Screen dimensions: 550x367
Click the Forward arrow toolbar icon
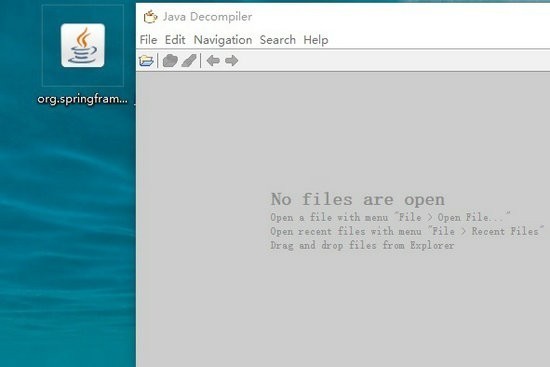[232, 61]
